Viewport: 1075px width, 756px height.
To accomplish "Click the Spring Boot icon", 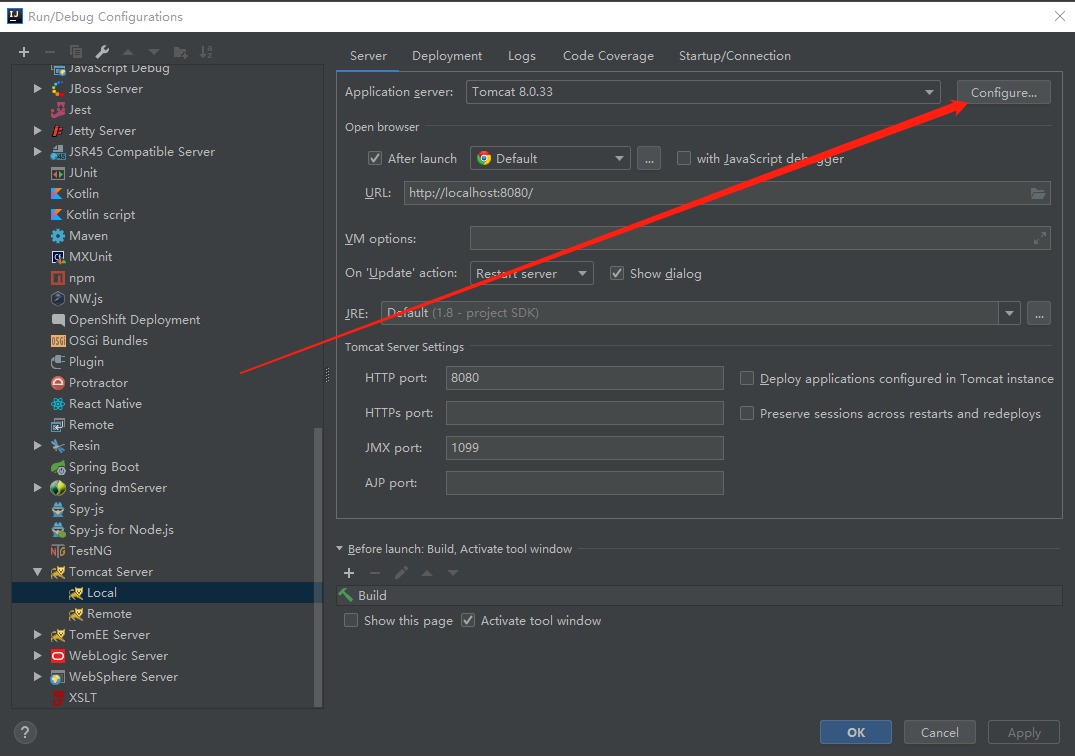I will 58,467.
